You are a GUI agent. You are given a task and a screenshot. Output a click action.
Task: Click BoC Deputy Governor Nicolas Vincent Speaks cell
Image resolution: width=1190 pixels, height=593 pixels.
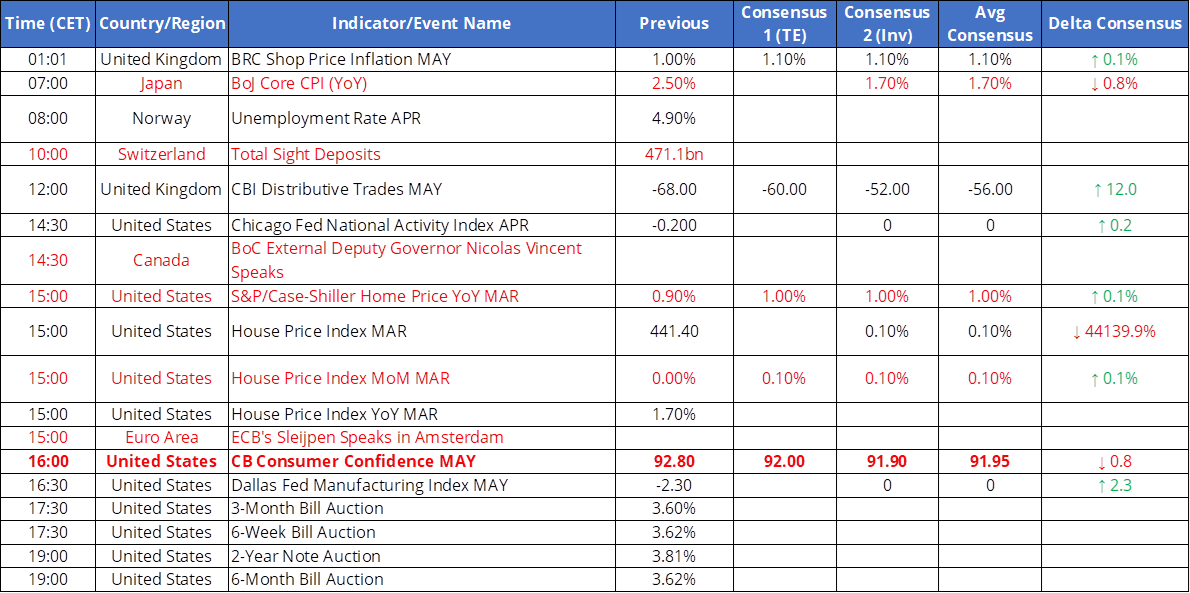pyautogui.click(x=422, y=260)
